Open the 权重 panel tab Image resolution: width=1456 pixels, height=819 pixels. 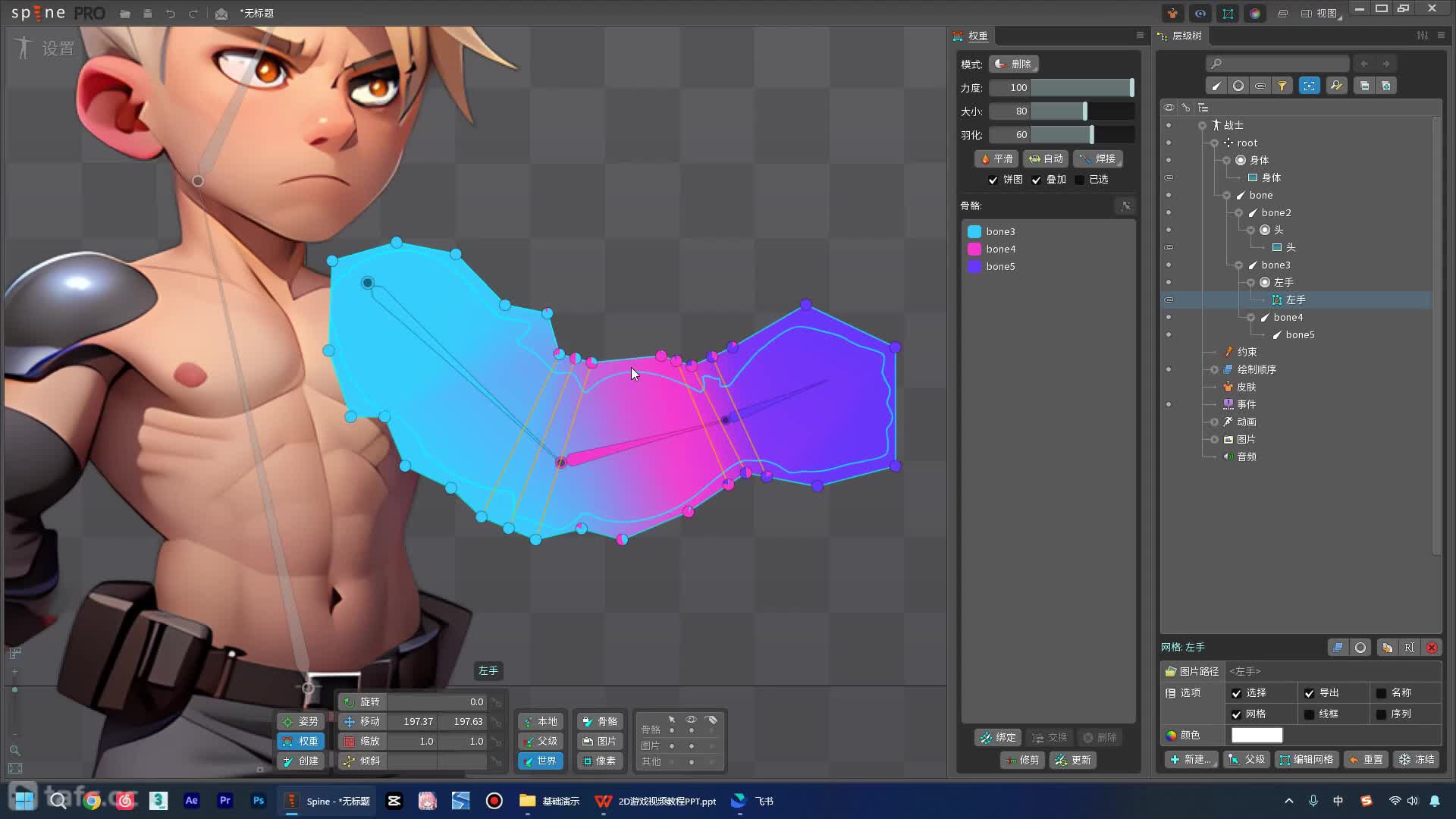coord(971,36)
